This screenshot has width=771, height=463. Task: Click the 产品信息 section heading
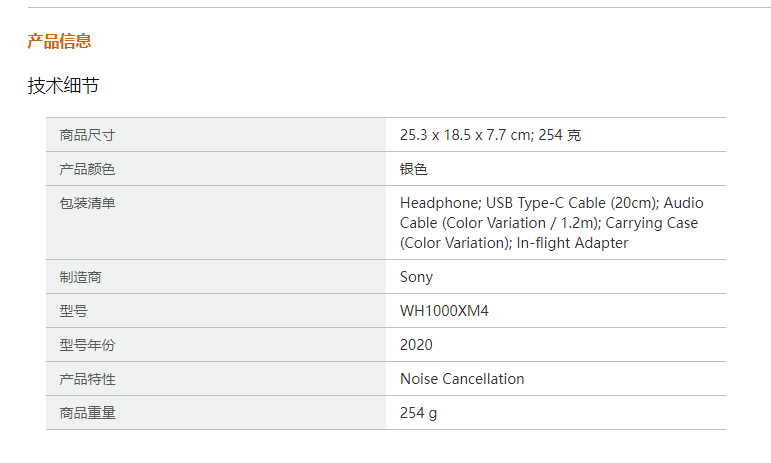[59, 41]
